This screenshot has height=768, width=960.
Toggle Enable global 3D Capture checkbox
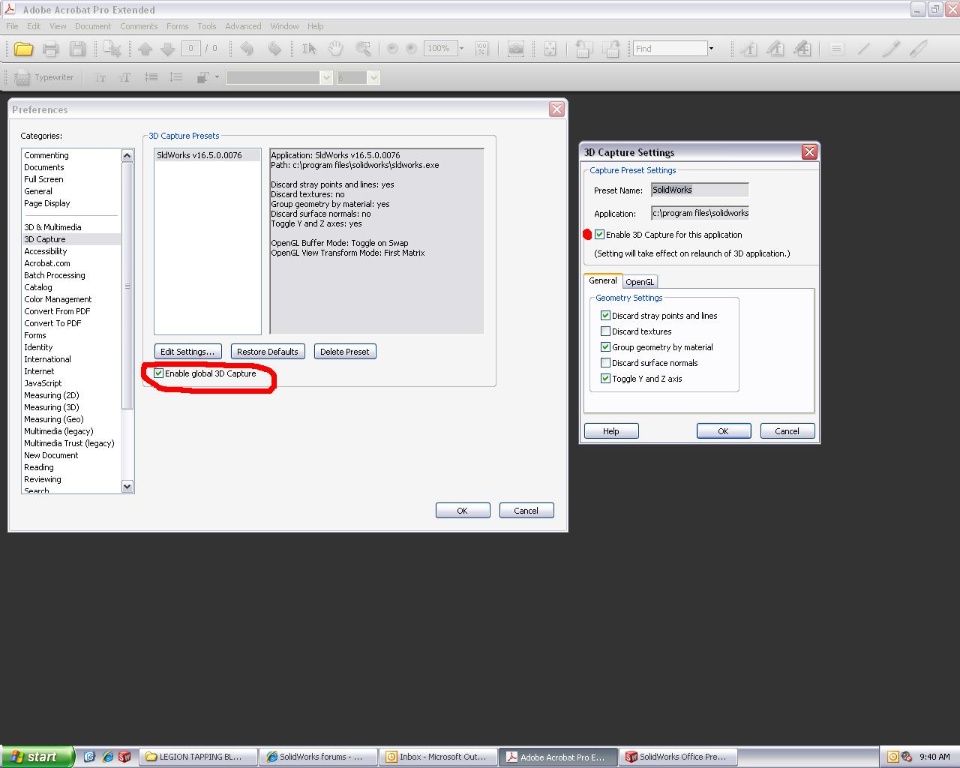pyautogui.click(x=159, y=373)
